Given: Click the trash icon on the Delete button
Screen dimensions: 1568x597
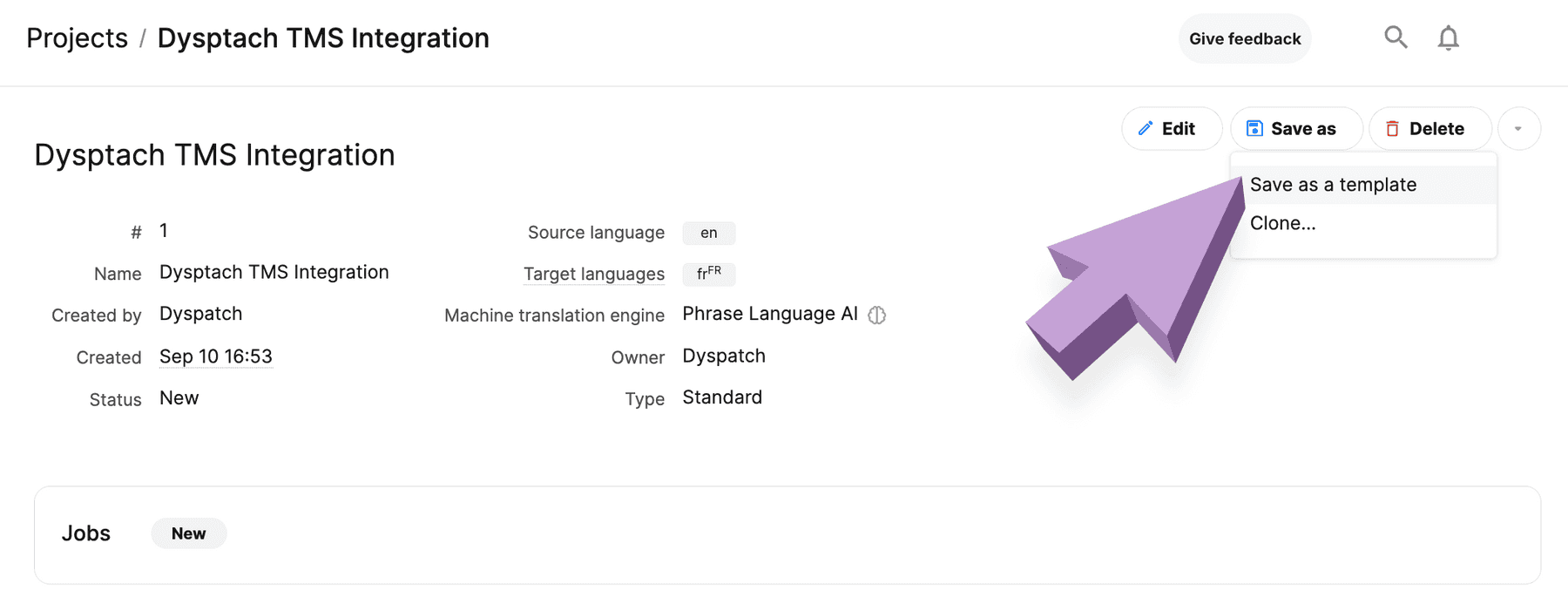Looking at the screenshot, I should click(x=1395, y=128).
